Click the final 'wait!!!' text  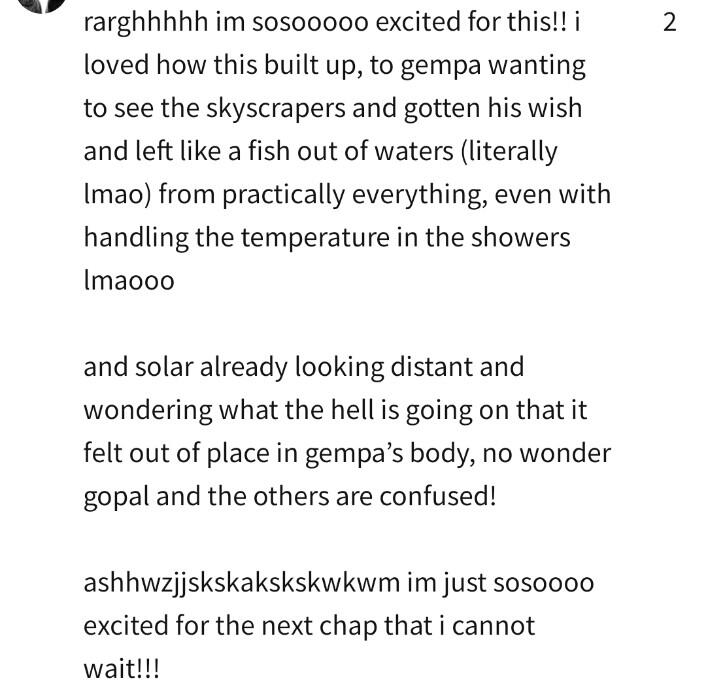pyautogui.click(x=121, y=669)
